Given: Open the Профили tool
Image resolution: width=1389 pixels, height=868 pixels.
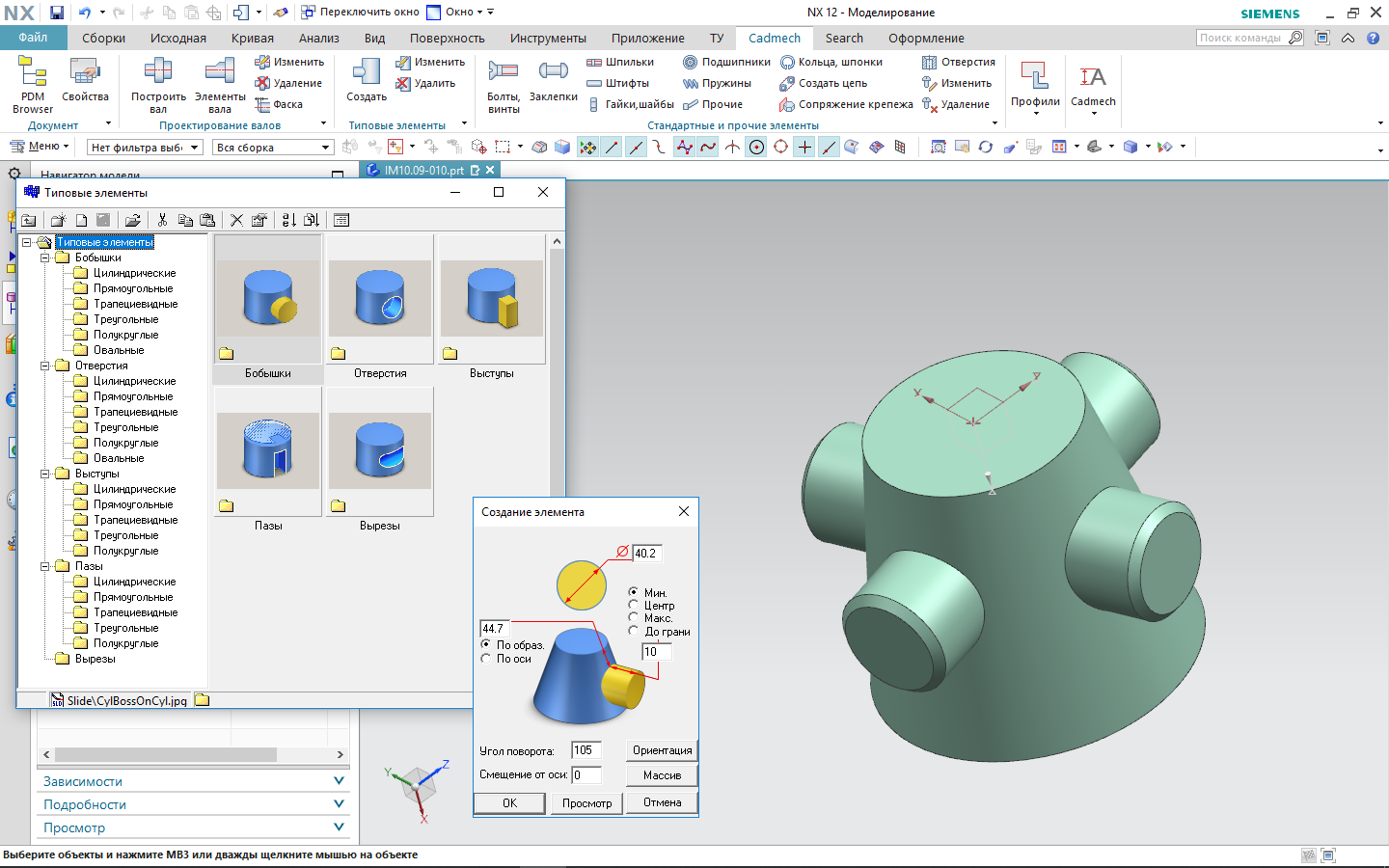Looking at the screenshot, I should [1035, 79].
